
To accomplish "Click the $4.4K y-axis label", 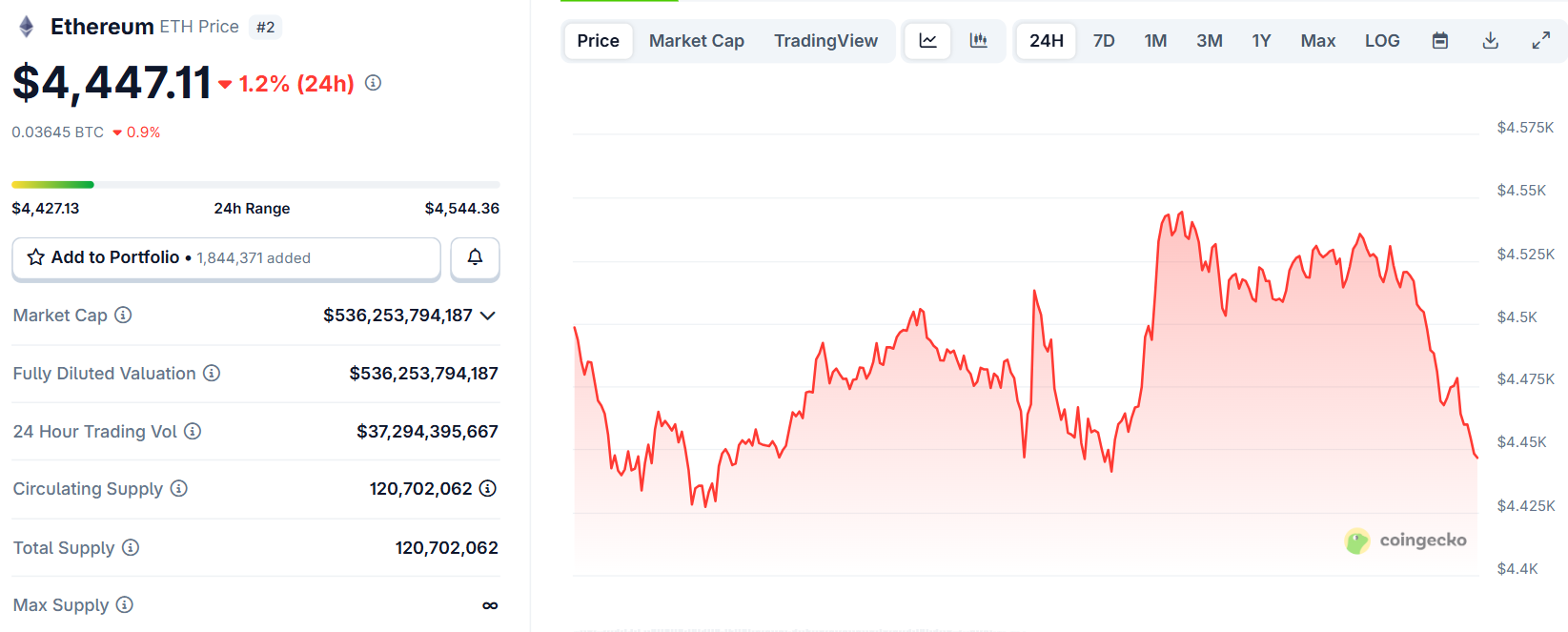I will [1517, 569].
